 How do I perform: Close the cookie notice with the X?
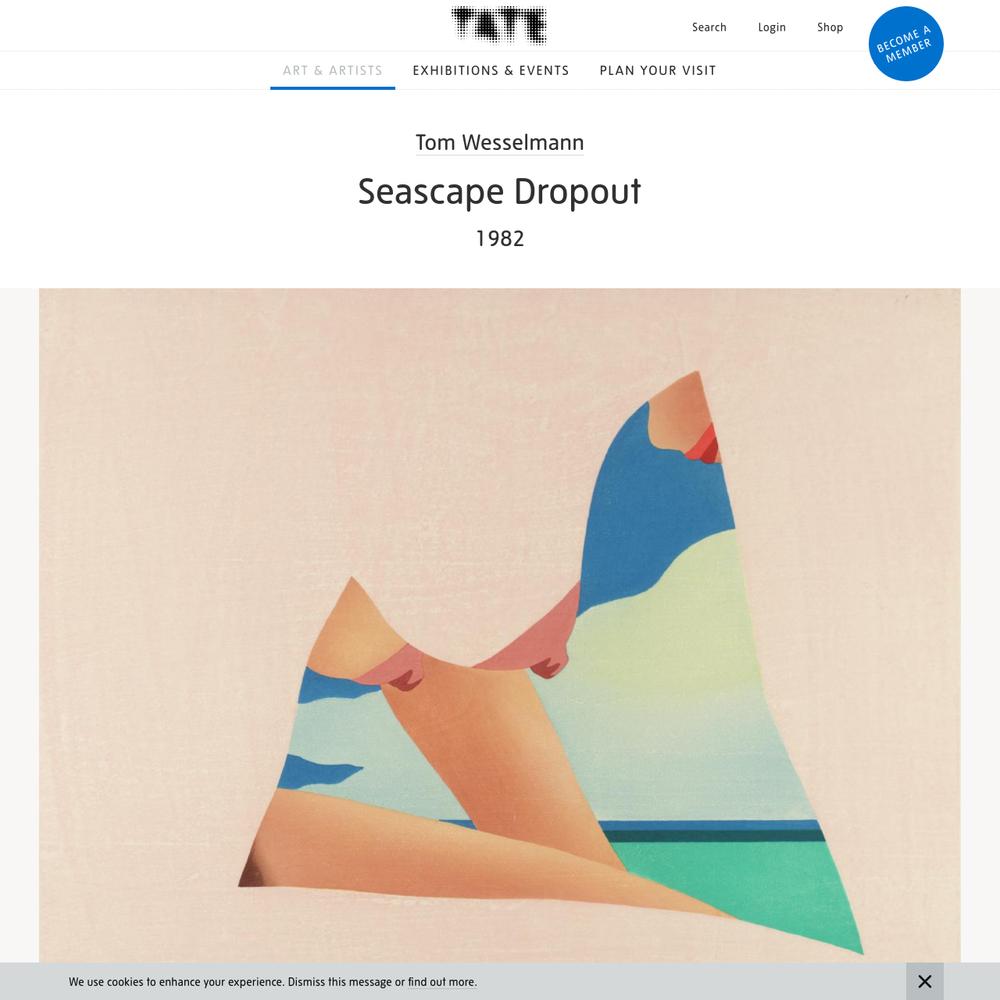pos(924,982)
